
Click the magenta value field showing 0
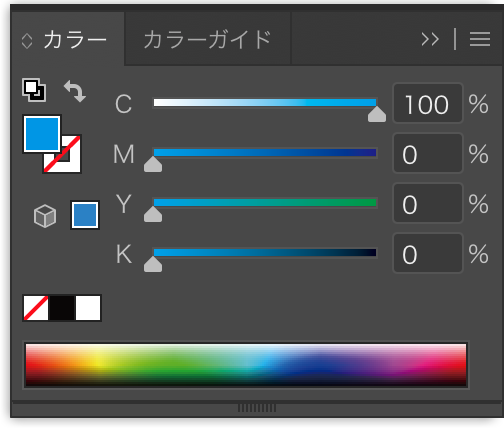(428, 153)
